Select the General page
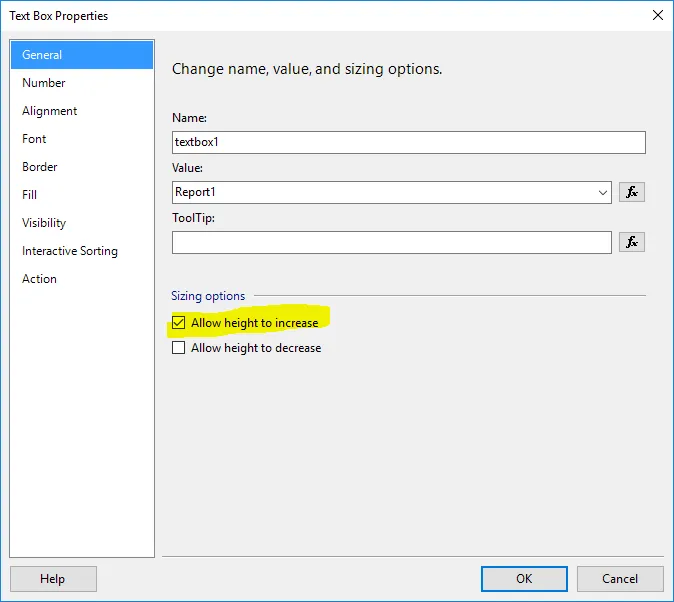 82,55
